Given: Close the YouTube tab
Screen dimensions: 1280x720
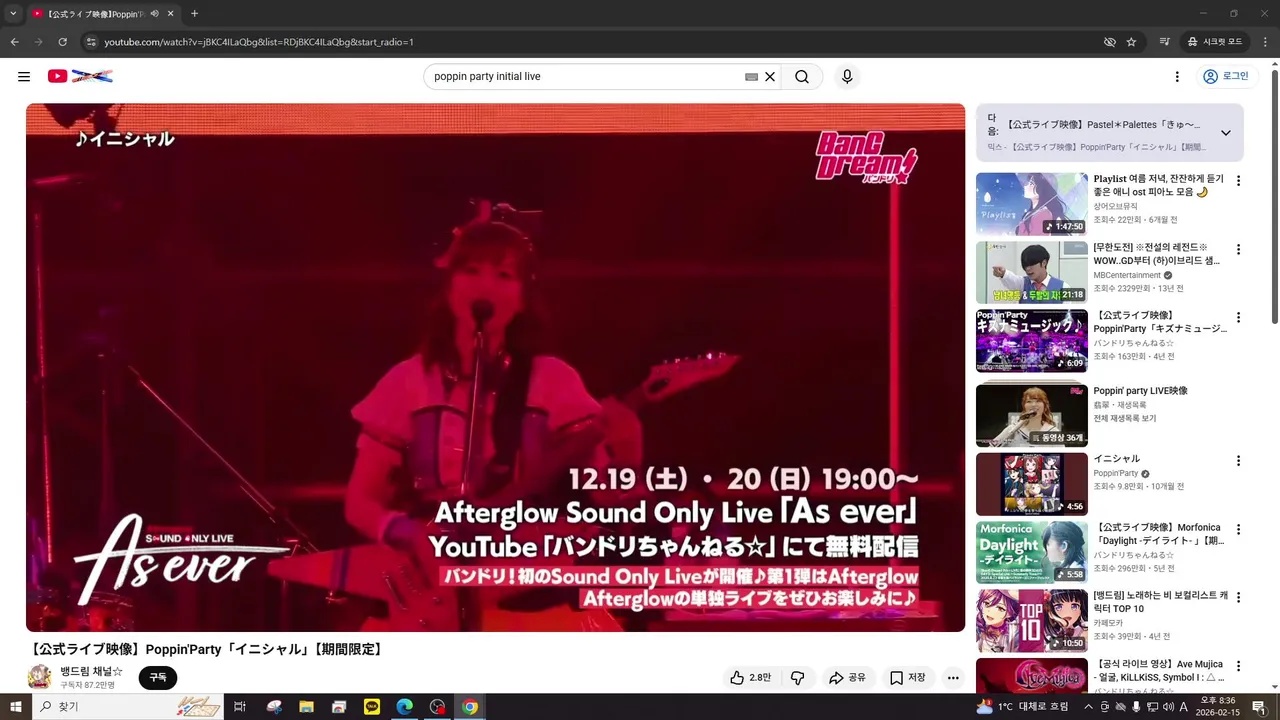Looking at the screenshot, I should [170, 14].
